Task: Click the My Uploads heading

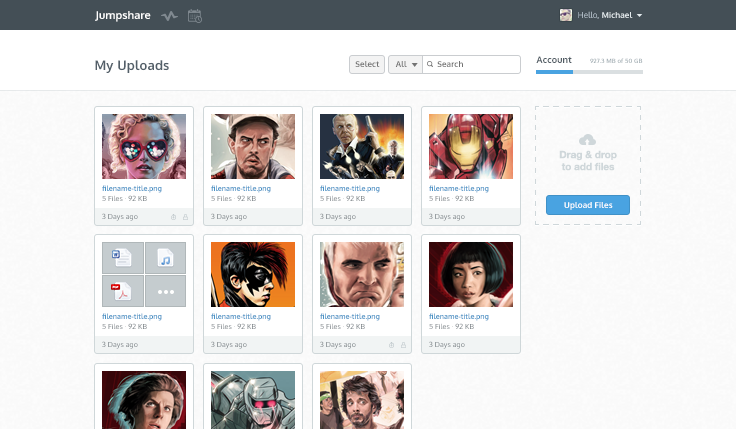Action: click(x=132, y=65)
